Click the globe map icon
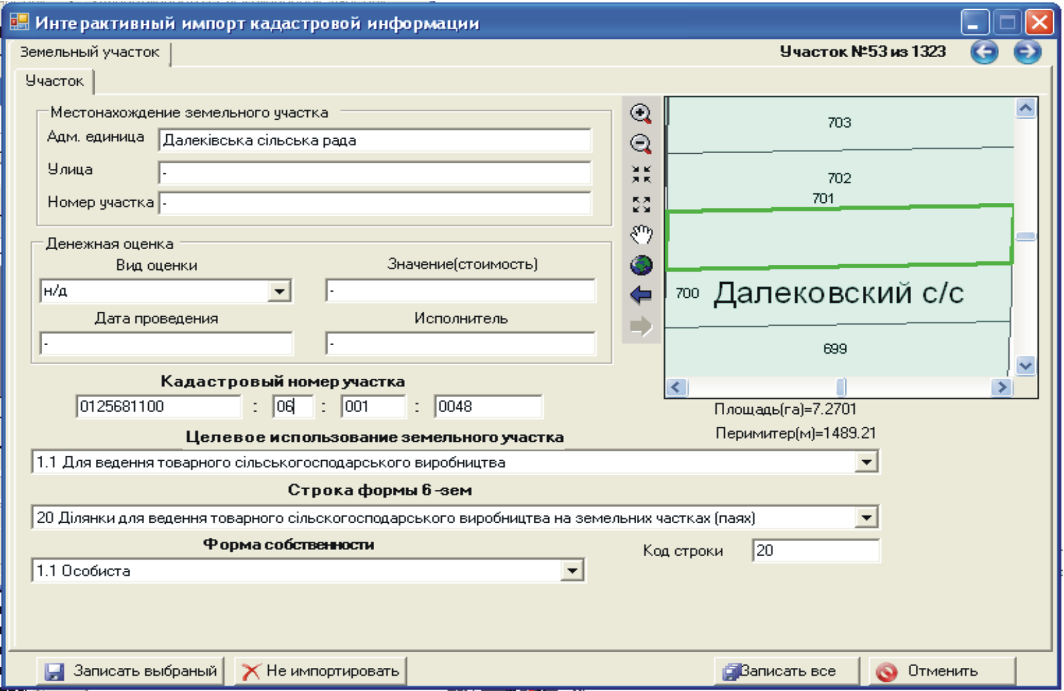The width and height of the screenshot is (1064, 691). [x=641, y=265]
